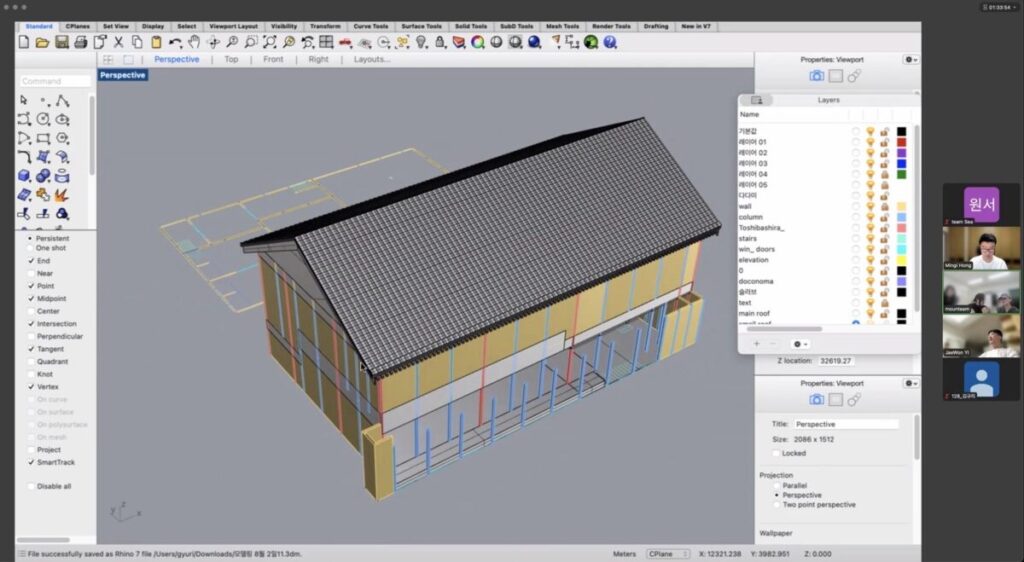This screenshot has width=1024, height=562.
Task: Open the gear menu in lower Properties panel
Action: pos(910,383)
